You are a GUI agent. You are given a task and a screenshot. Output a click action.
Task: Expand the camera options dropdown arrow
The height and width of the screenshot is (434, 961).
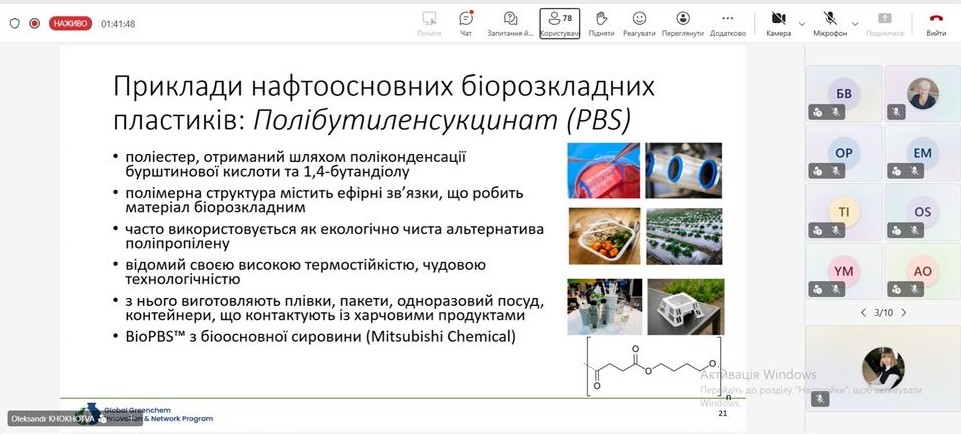[x=802, y=23]
